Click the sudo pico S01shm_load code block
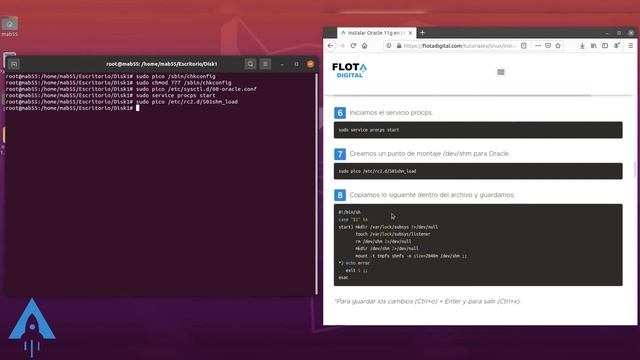The width and height of the screenshot is (640, 360). (478, 171)
